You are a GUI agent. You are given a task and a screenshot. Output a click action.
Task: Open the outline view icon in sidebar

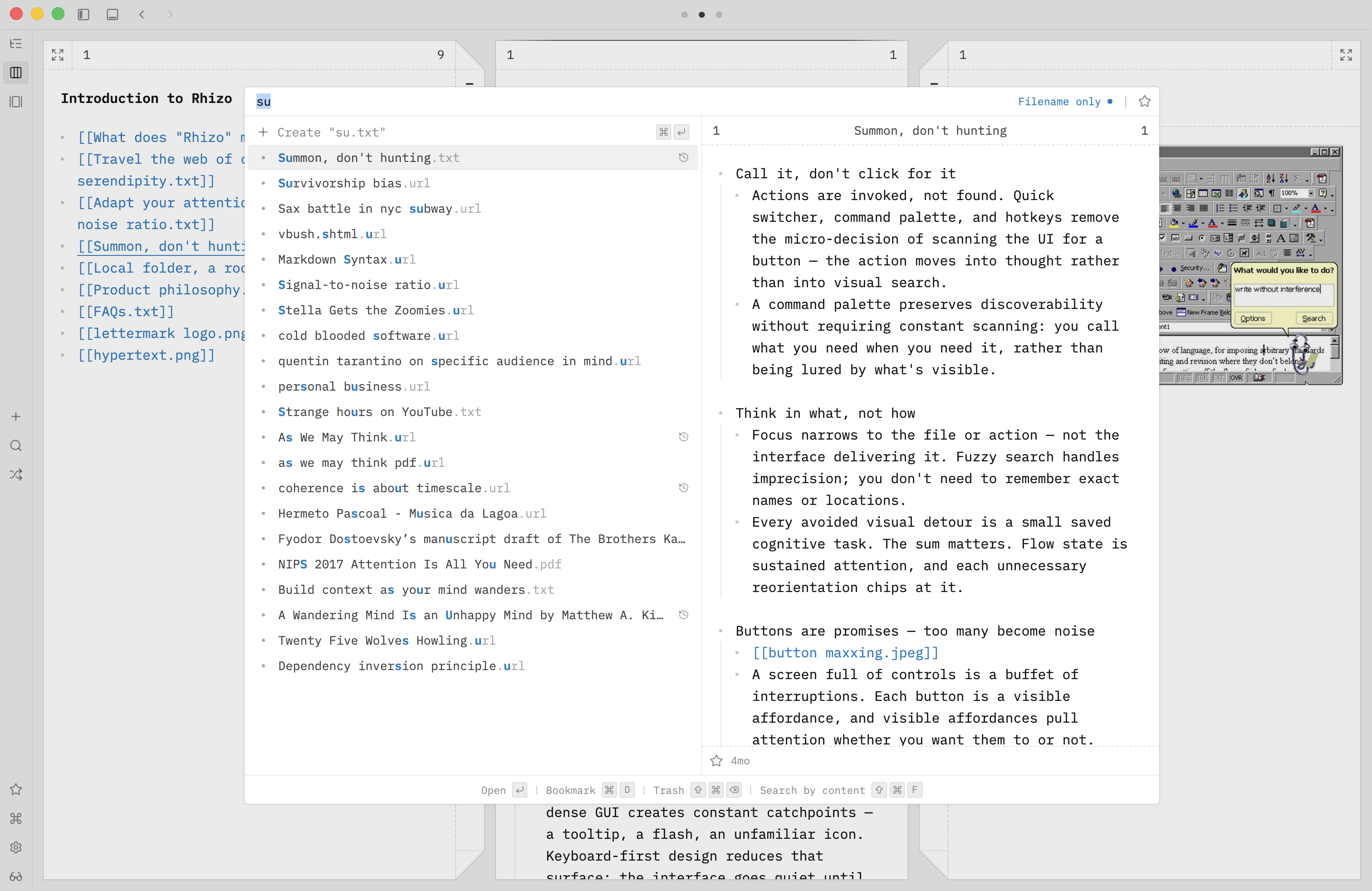click(16, 44)
